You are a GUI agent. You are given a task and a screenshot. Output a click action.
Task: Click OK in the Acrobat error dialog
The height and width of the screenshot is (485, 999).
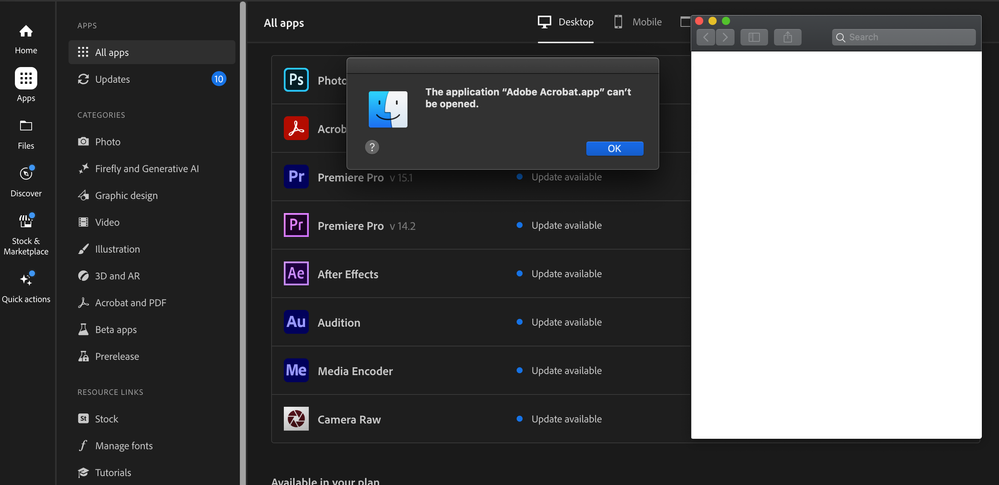click(x=614, y=148)
